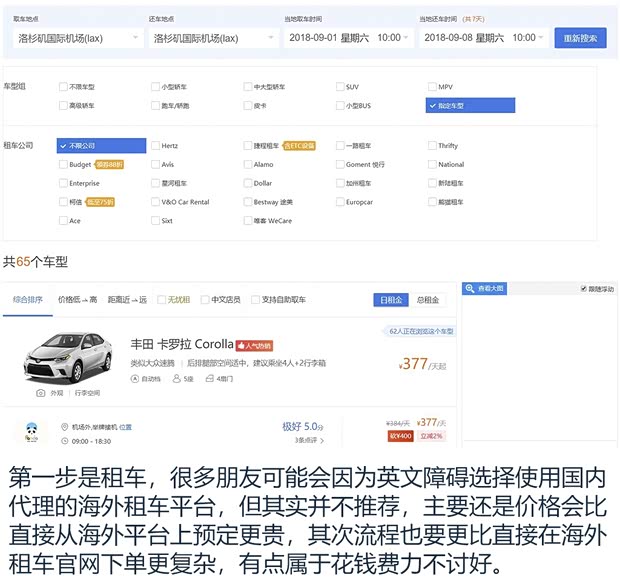Screen dimensions: 620x581
Task: Open the 外观 exterior photos link
Action: [57, 393]
